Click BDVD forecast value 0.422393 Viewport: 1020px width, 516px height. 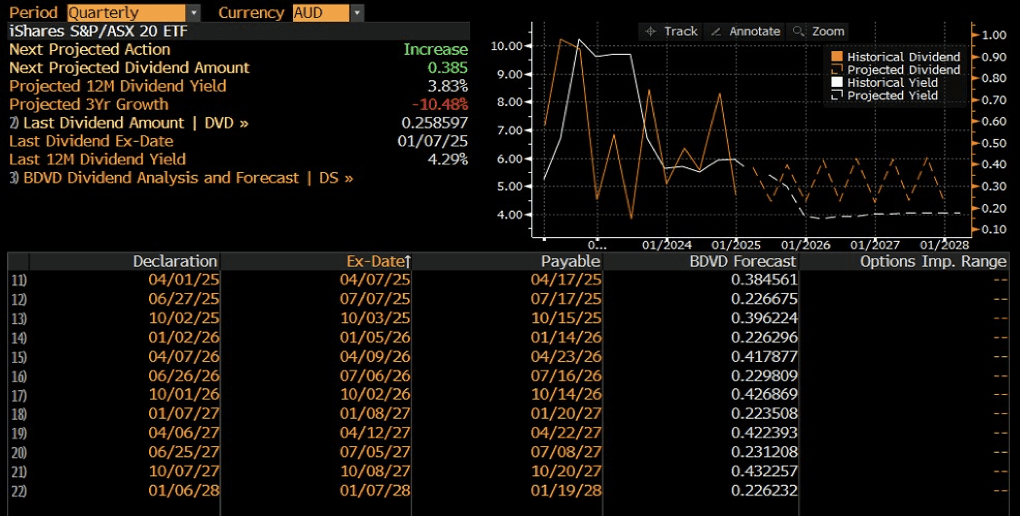pyautogui.click(x=764, y=433)
